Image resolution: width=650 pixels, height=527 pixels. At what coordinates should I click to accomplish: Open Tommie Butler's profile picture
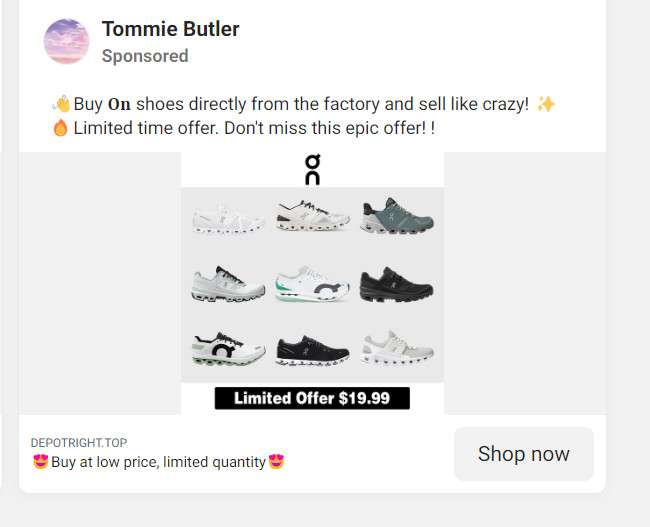(x=66, y=41)
